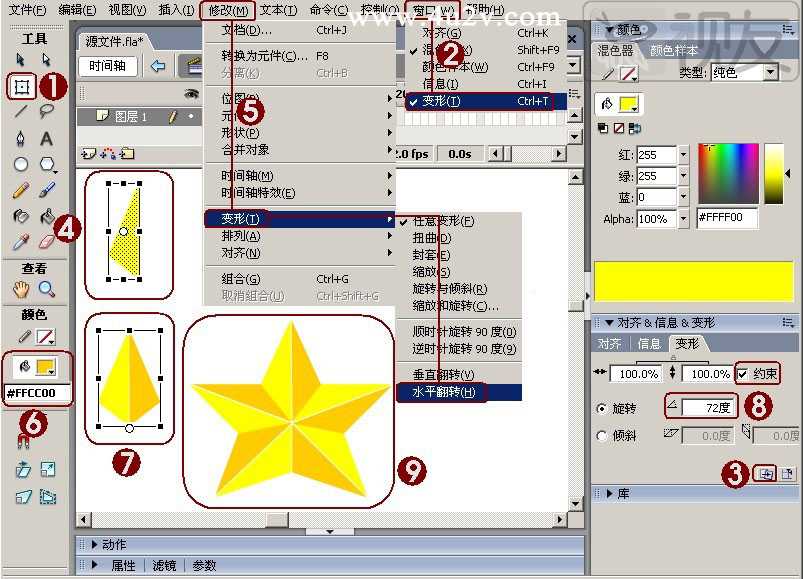Select the Skew radio button
The image size is (803, 579).
602,436
